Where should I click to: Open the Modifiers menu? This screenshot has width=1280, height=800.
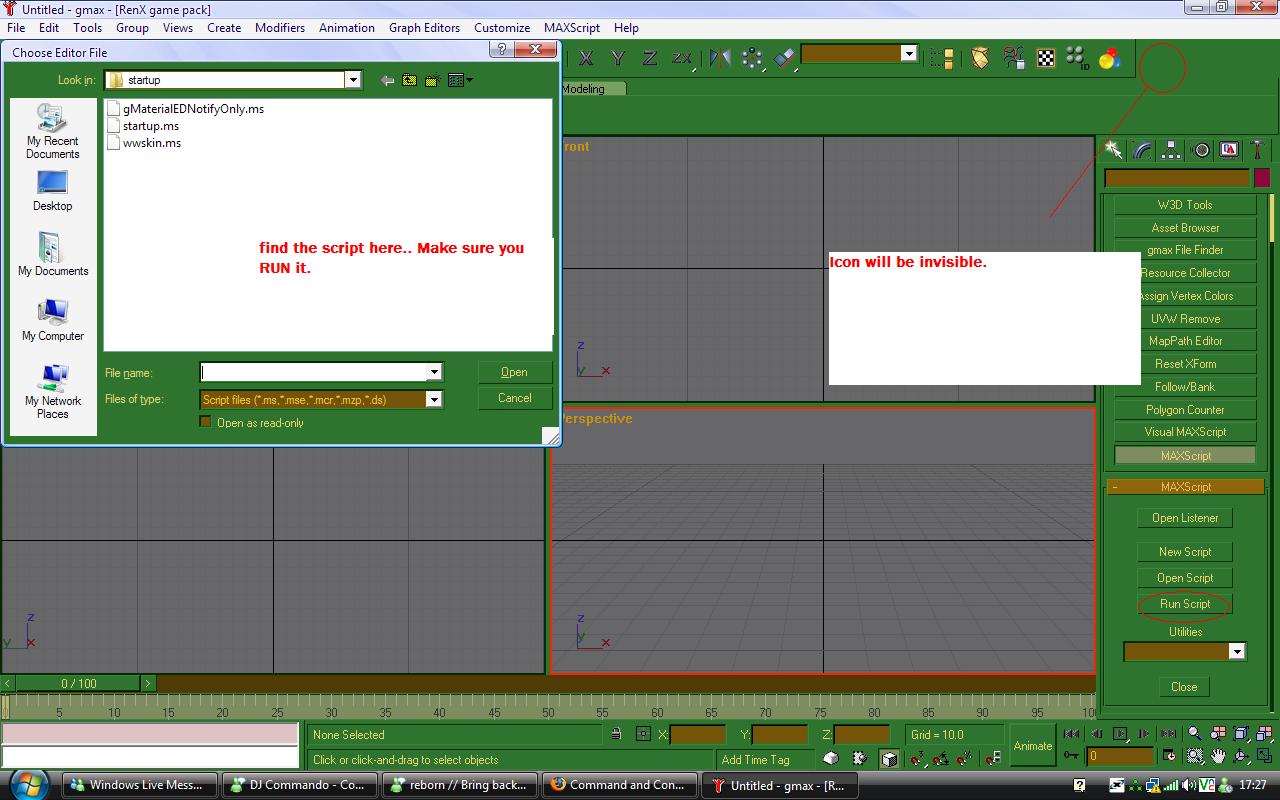[280, 28]
